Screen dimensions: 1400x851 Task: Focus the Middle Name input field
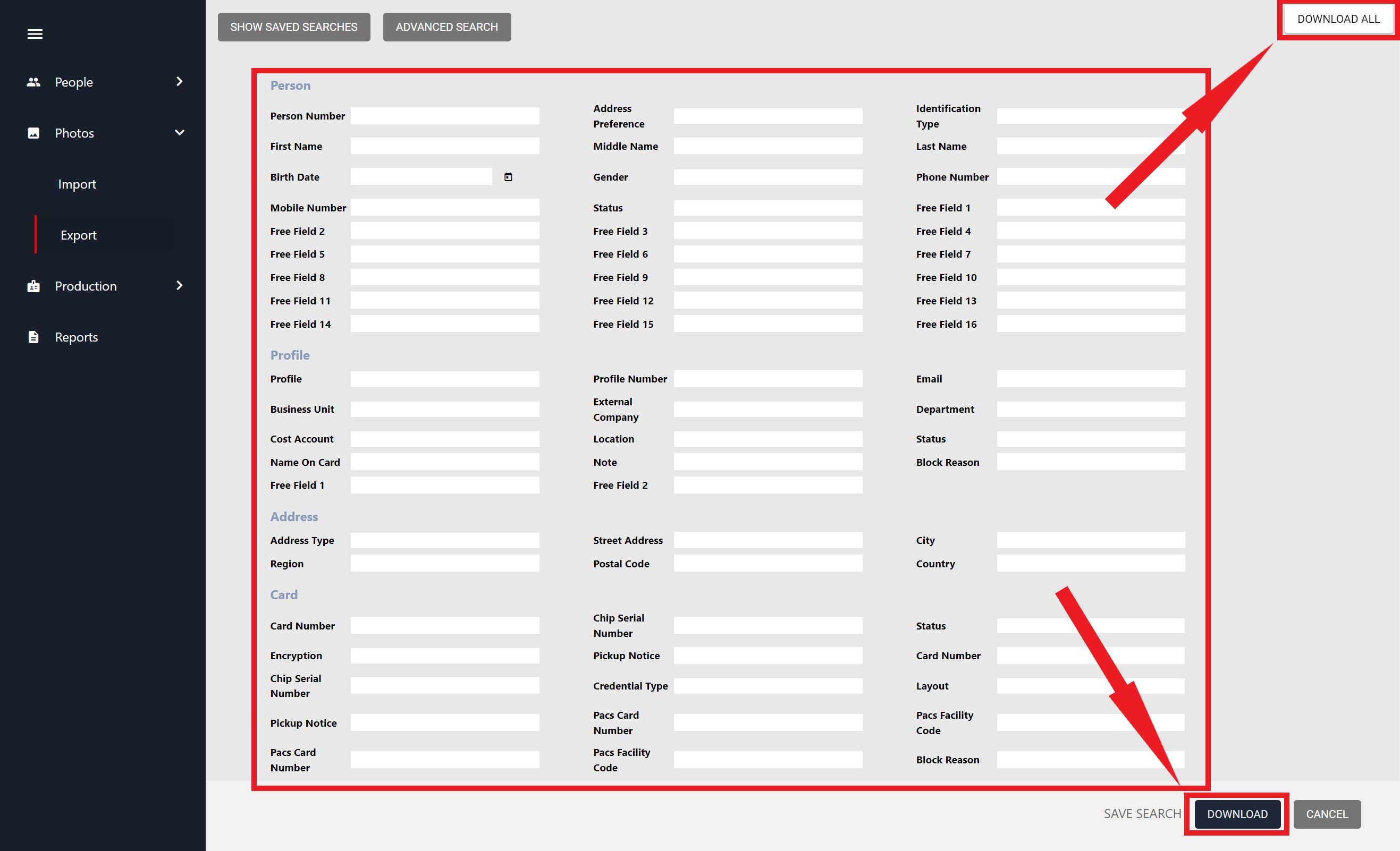(768, 146)
